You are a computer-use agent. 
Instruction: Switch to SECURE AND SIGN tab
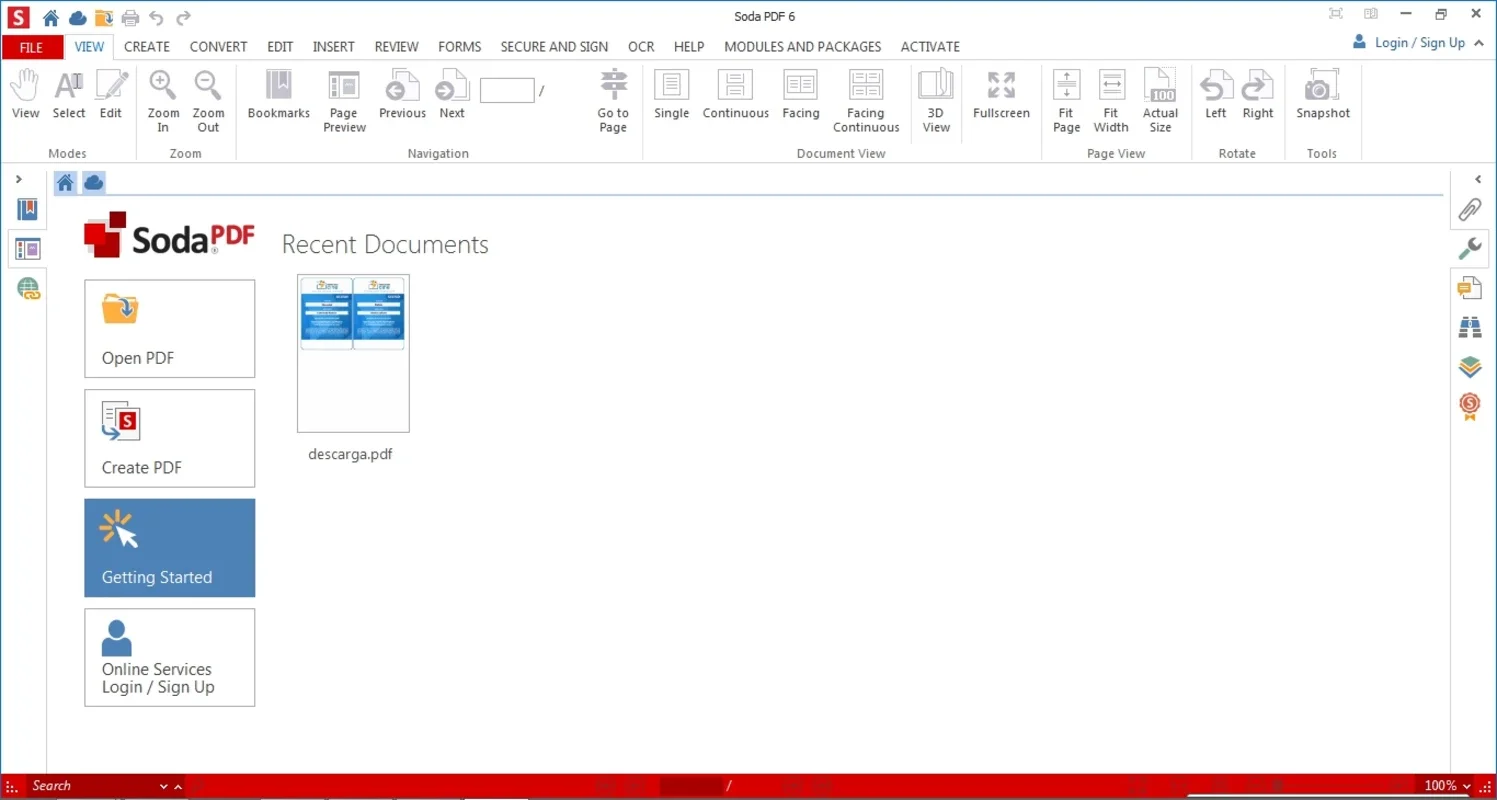554,47
